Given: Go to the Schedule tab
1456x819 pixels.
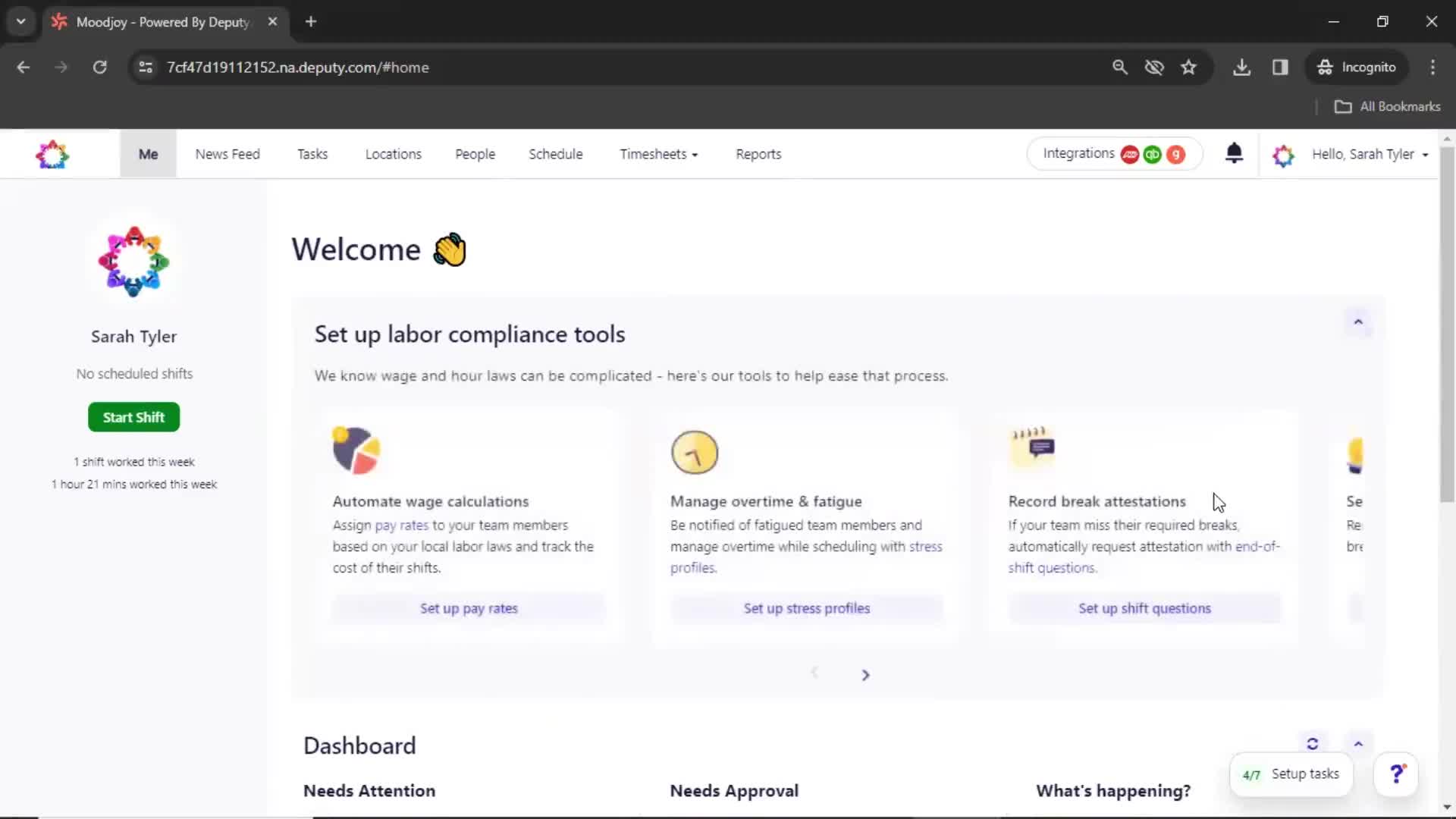Looking at the screenshot, I should pyautogui.click(x=555, y=154).
